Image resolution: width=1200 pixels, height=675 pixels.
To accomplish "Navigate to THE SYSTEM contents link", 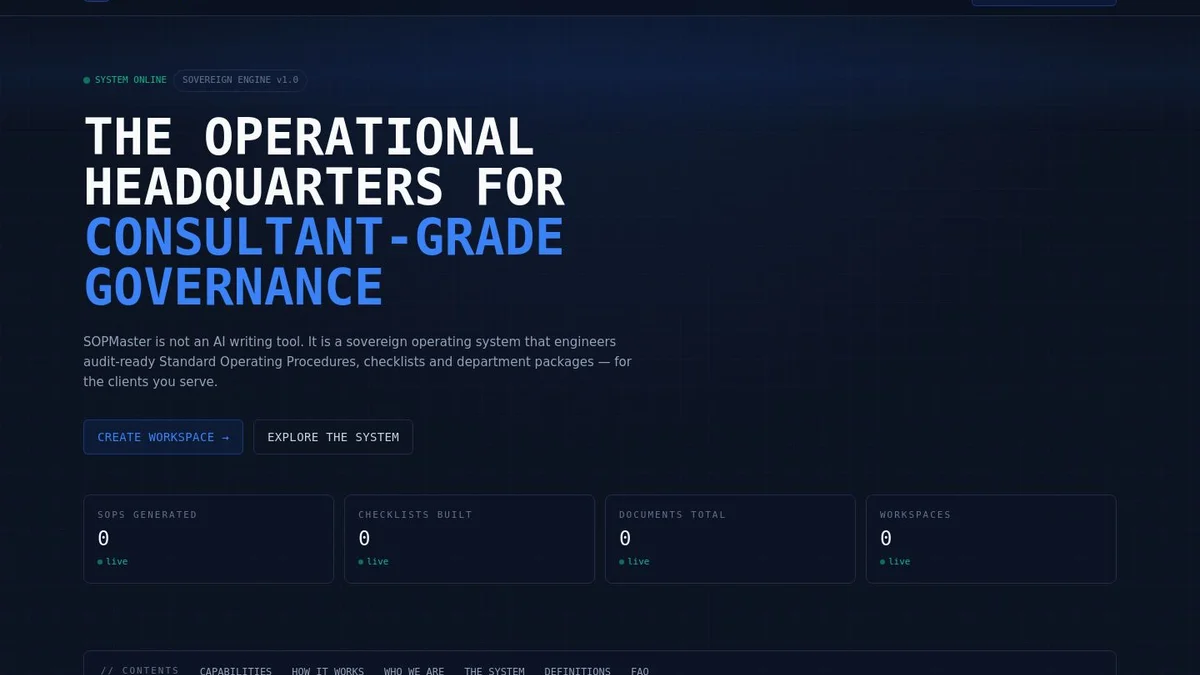I will (494, 670).
